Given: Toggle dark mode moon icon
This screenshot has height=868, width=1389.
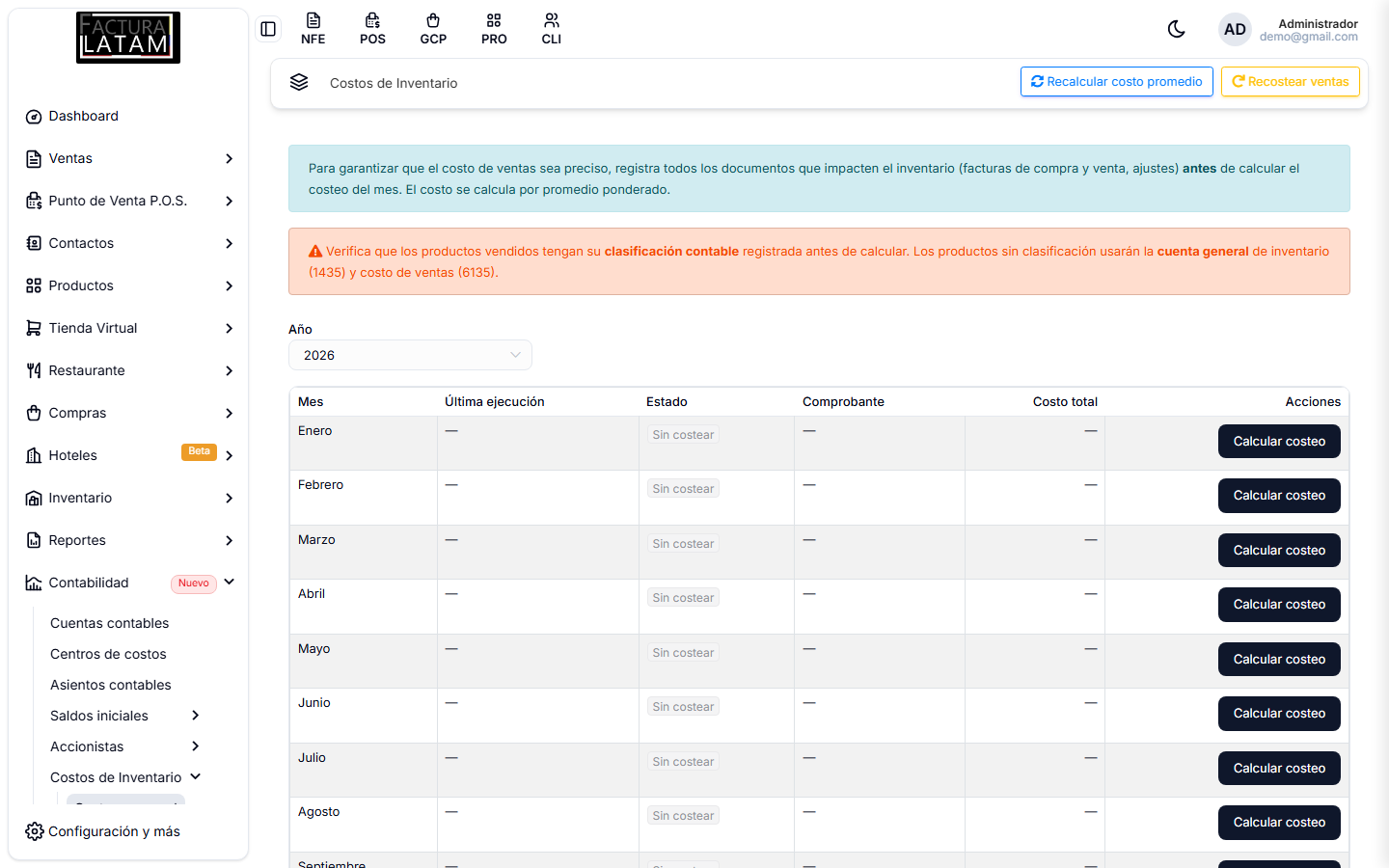Looking at the screenshot, I should pyautogui.click(x=1176, y=29).
